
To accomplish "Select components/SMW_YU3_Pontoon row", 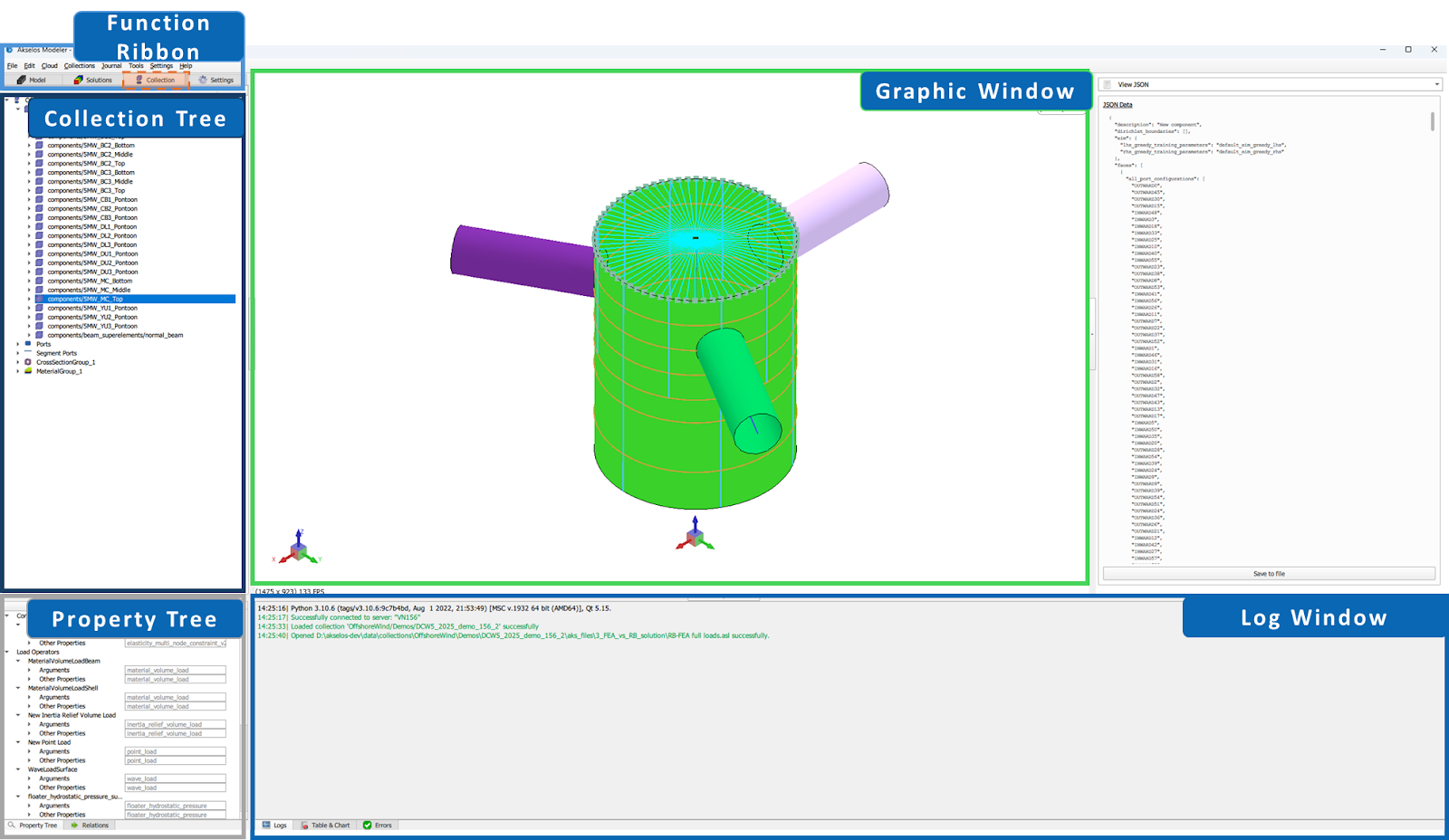I will coord(92,326).
